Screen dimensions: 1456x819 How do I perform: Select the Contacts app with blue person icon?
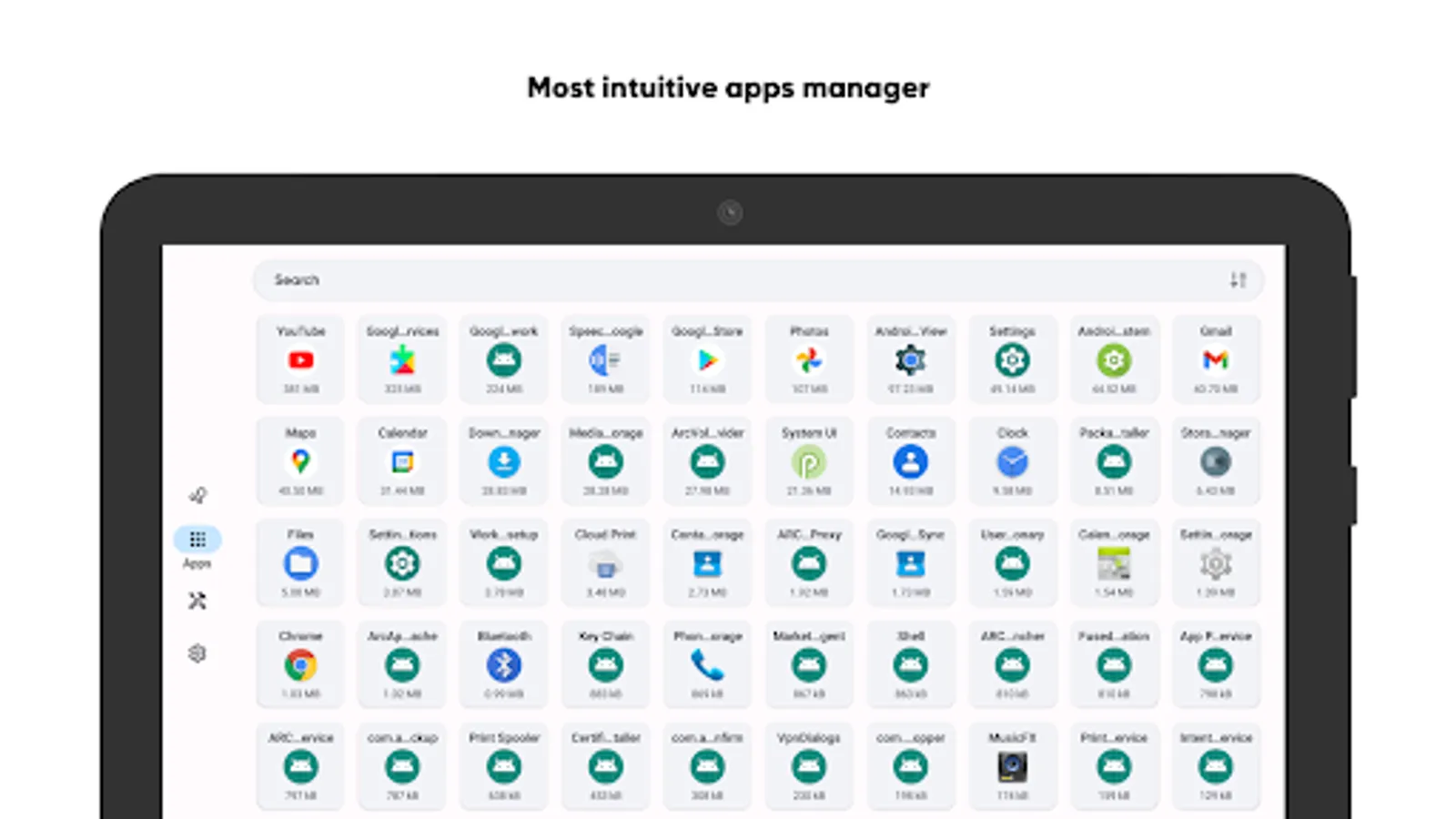910,461
